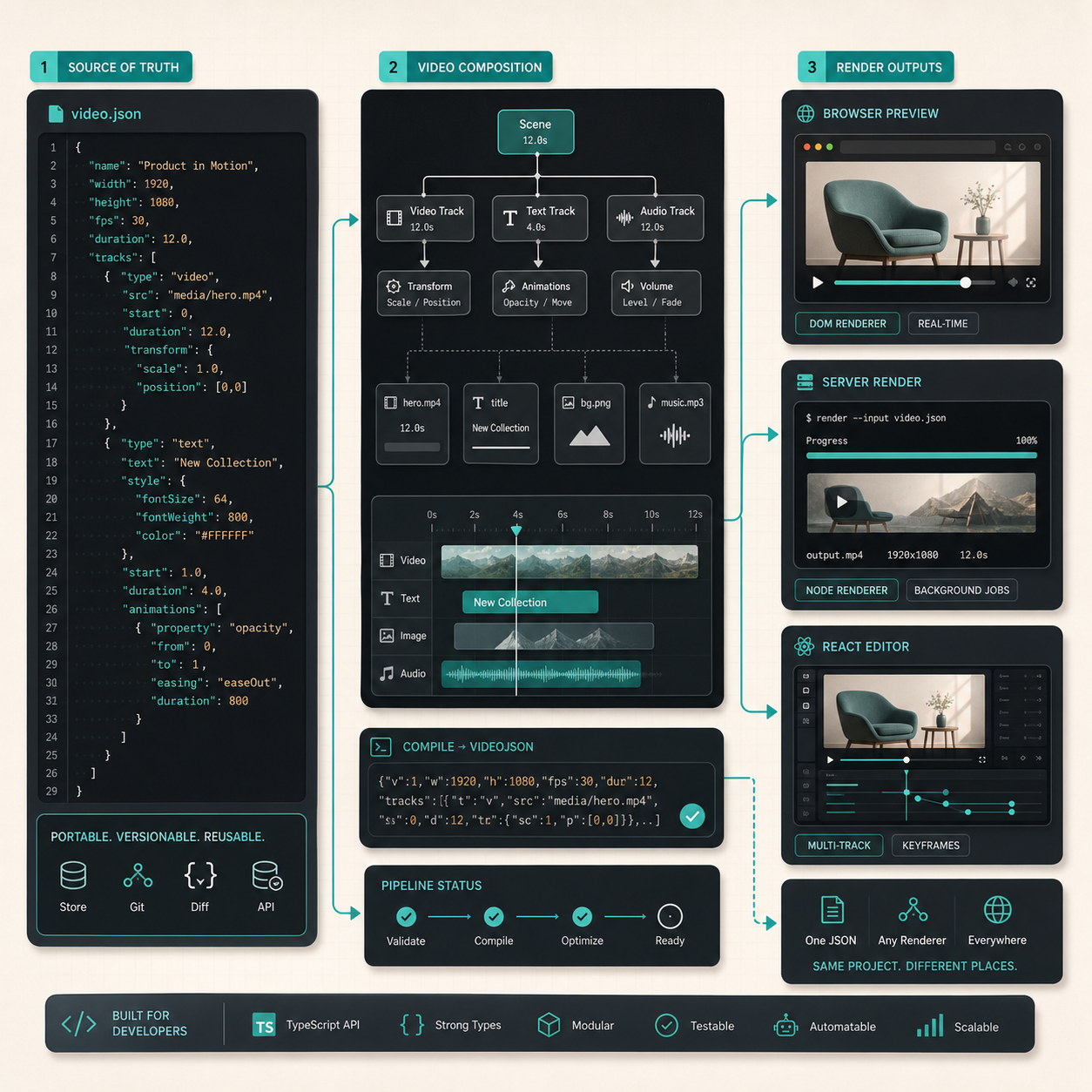
Task: Click the Everywhere globe icon
Action: (x=998, y=910)
